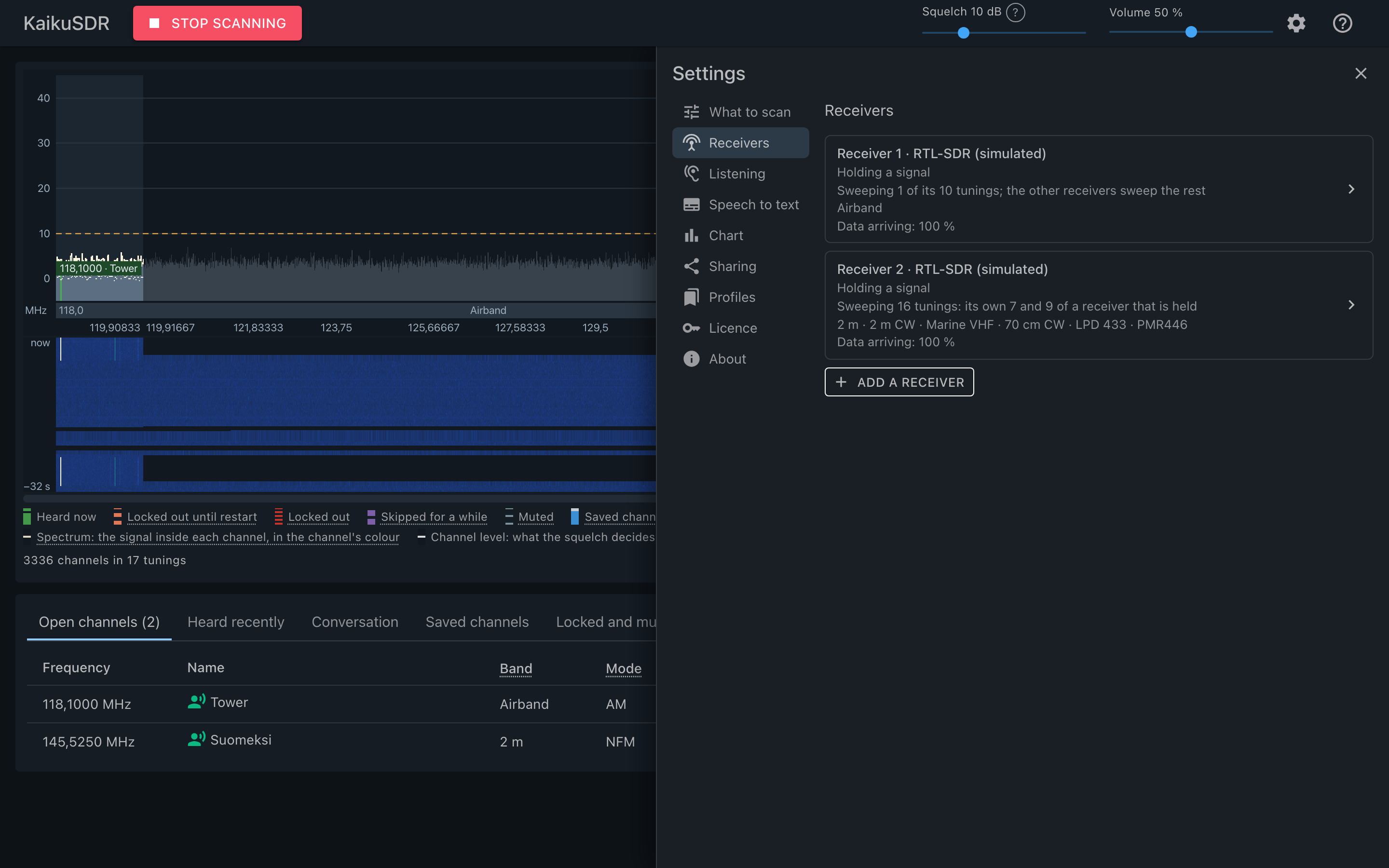Click the About info icon
This screenshot has width=1389, height=868.
[x=691, y=359]
